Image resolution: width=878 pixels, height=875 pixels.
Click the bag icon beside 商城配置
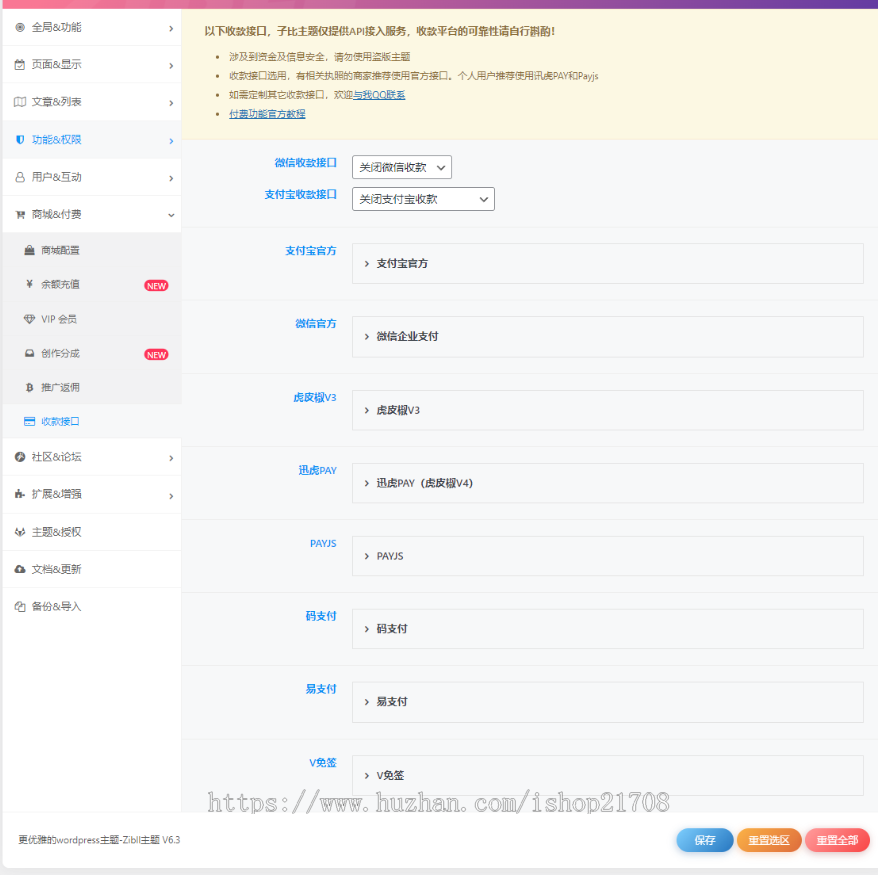coord(30,250)
